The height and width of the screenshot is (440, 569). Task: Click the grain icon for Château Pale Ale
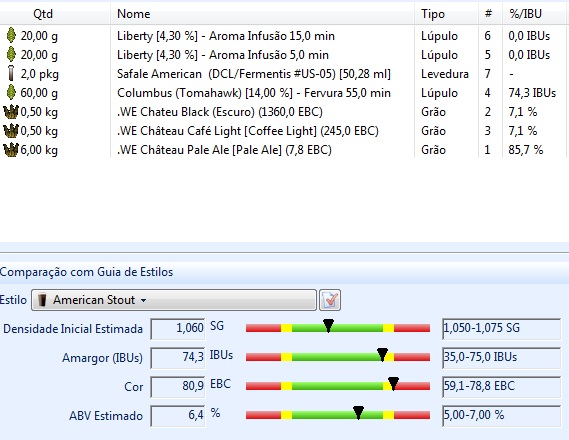click(x=11, y=149)
